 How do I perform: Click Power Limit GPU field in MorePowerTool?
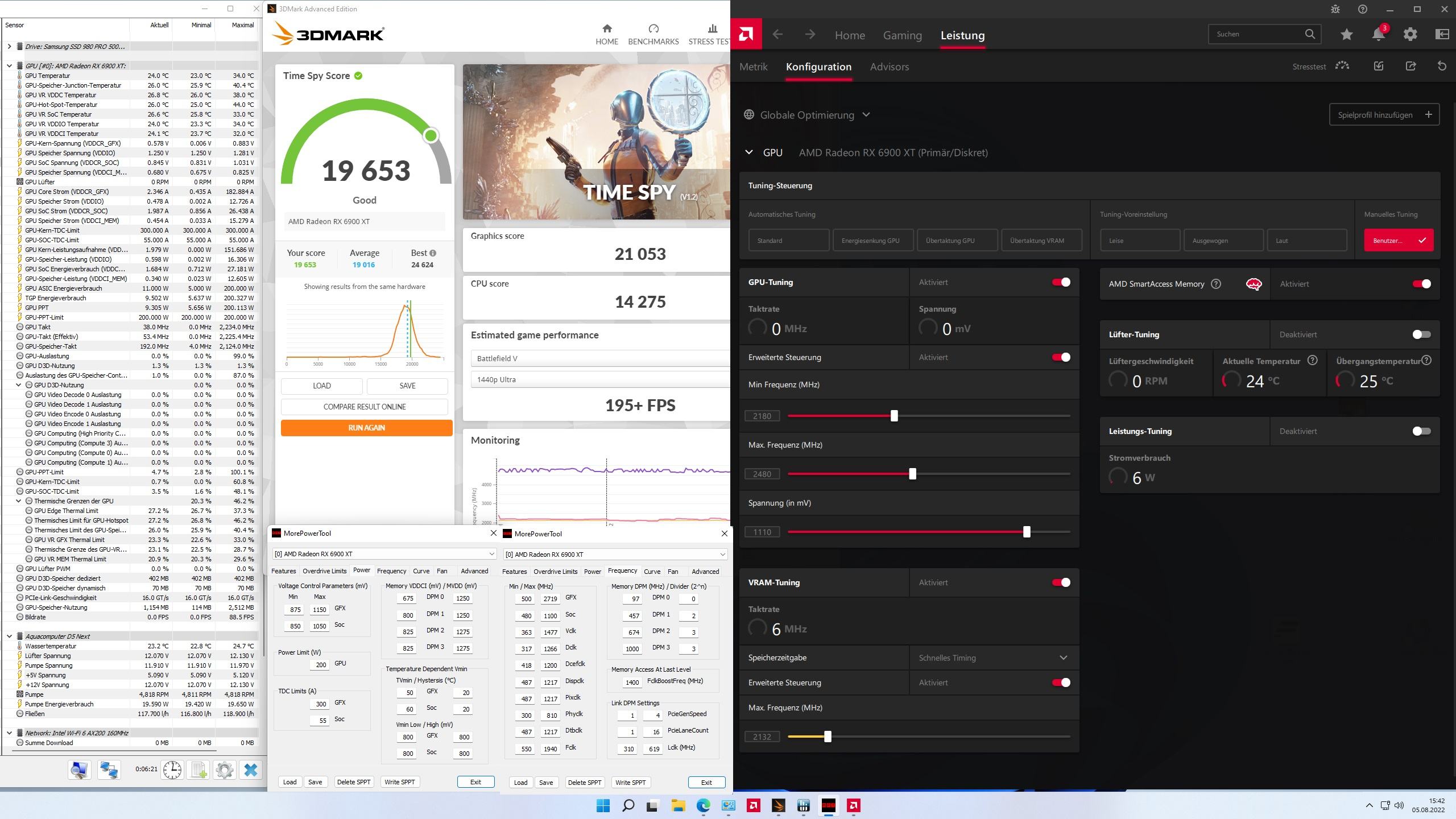coord(320,664)
